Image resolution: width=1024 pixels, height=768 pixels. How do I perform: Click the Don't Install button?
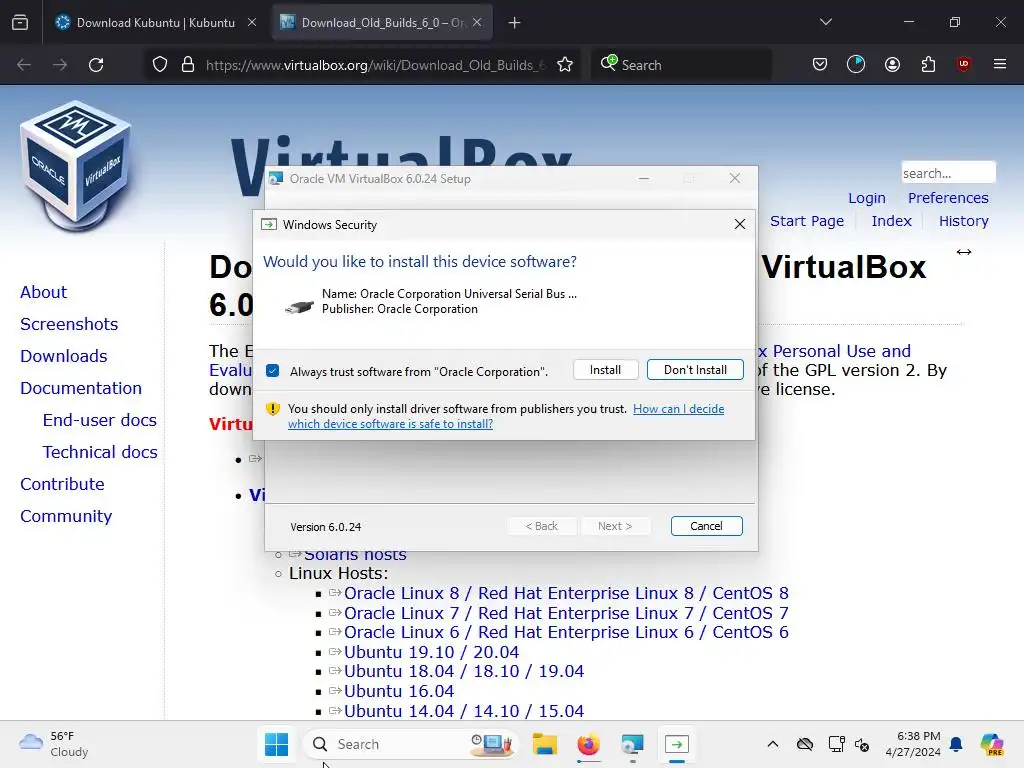pos(695,370)
